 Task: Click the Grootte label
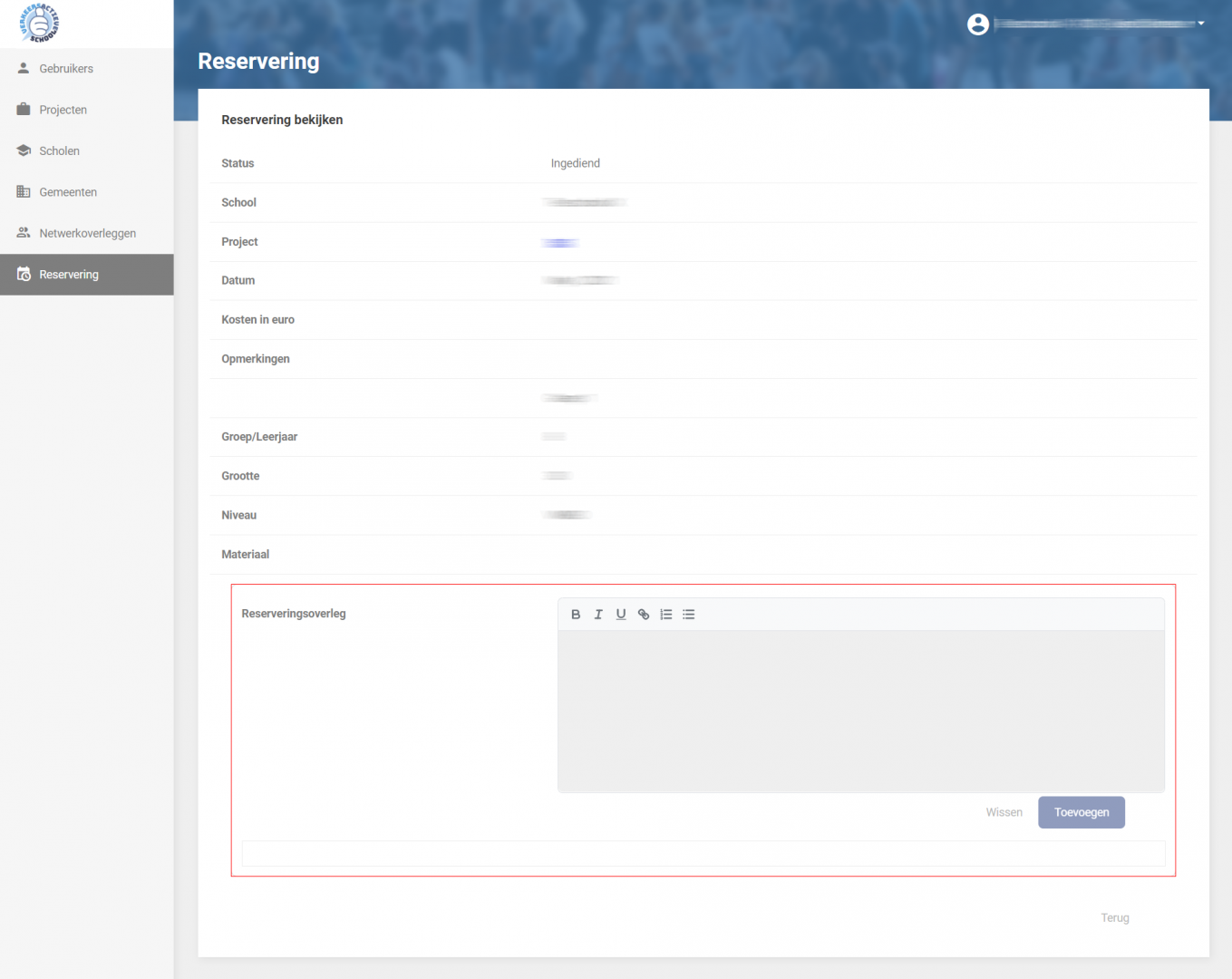[240, 476]
